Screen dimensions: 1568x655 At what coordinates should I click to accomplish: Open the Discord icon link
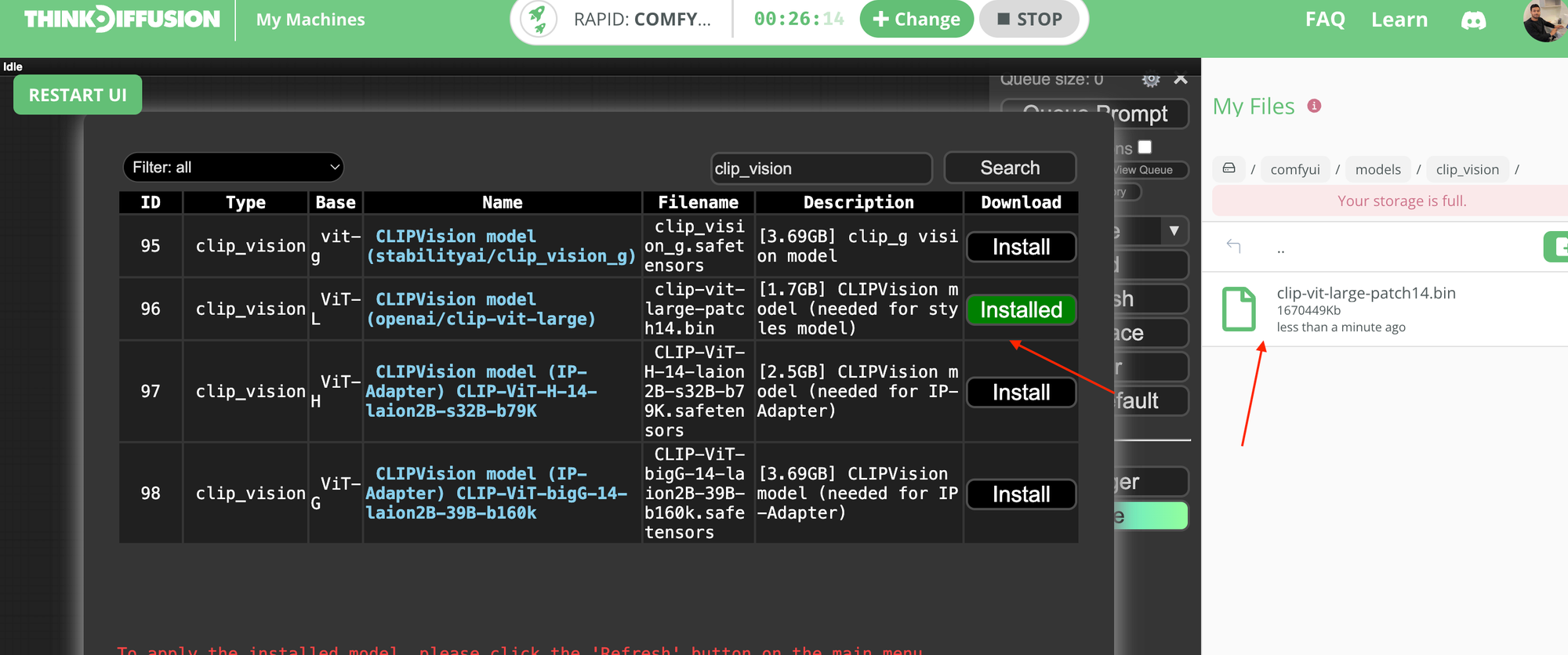pyautogui.click(x=1473, y=20)
